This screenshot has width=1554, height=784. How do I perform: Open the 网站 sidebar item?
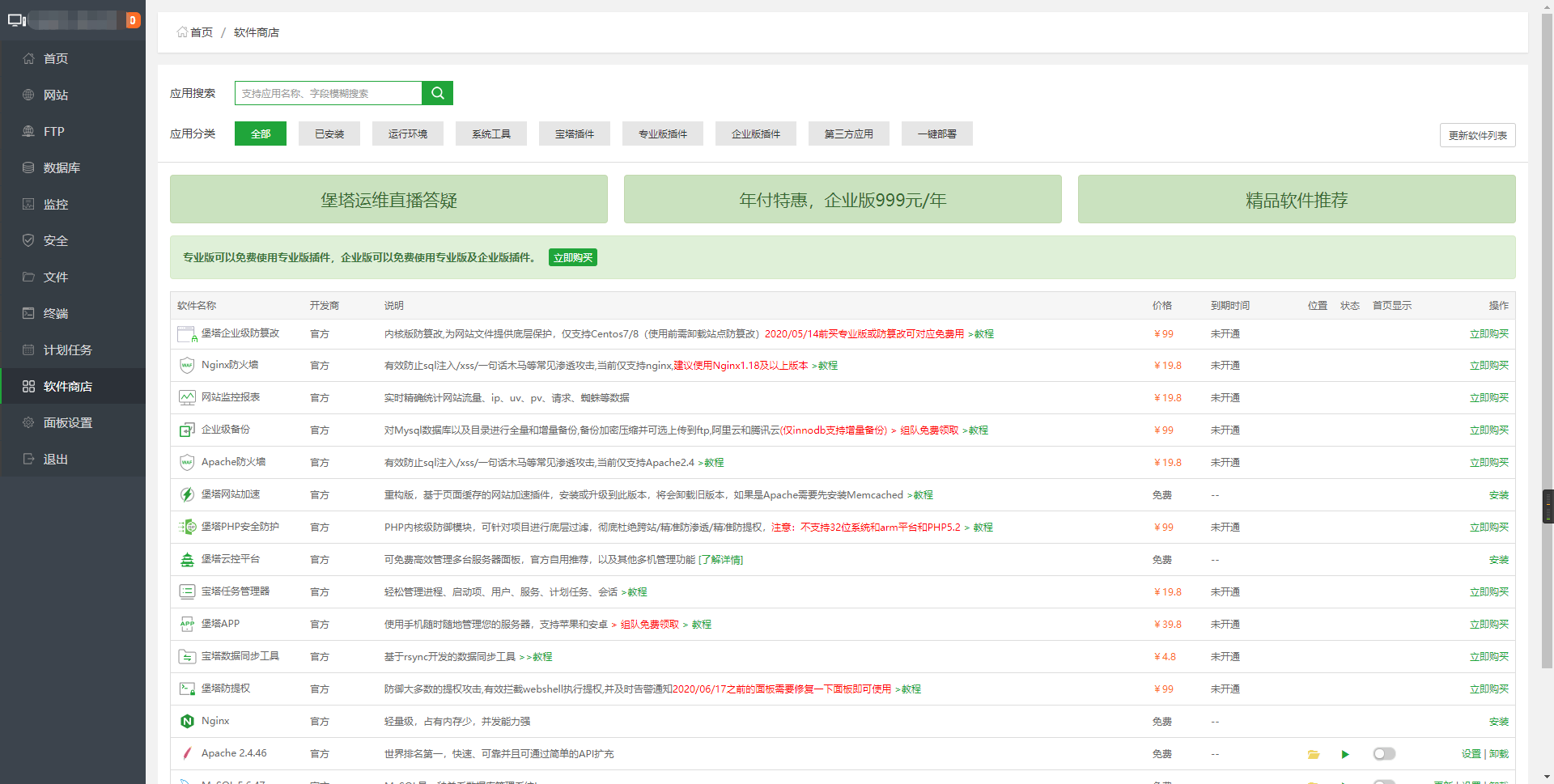pos(73,95)
